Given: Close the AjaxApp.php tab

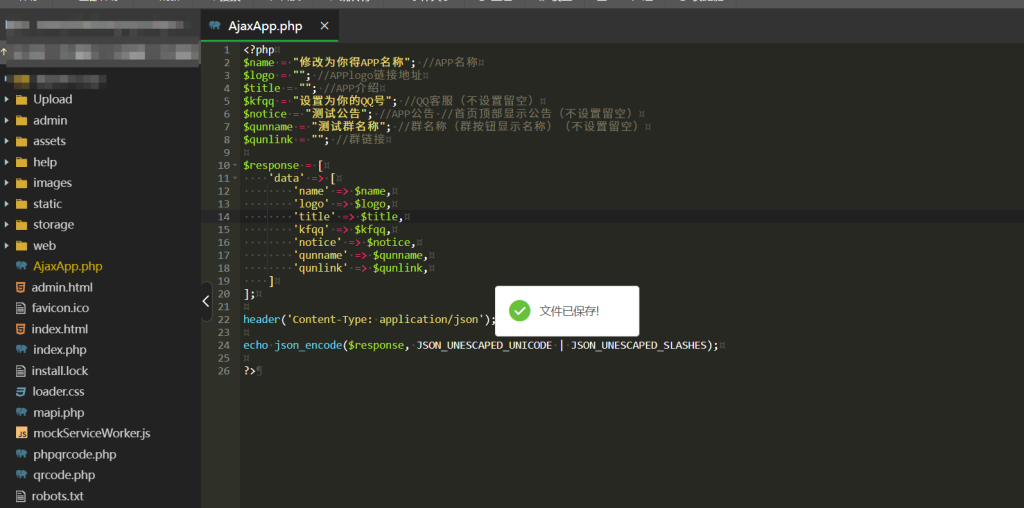Looking at the screenshot, I should 325,26.
